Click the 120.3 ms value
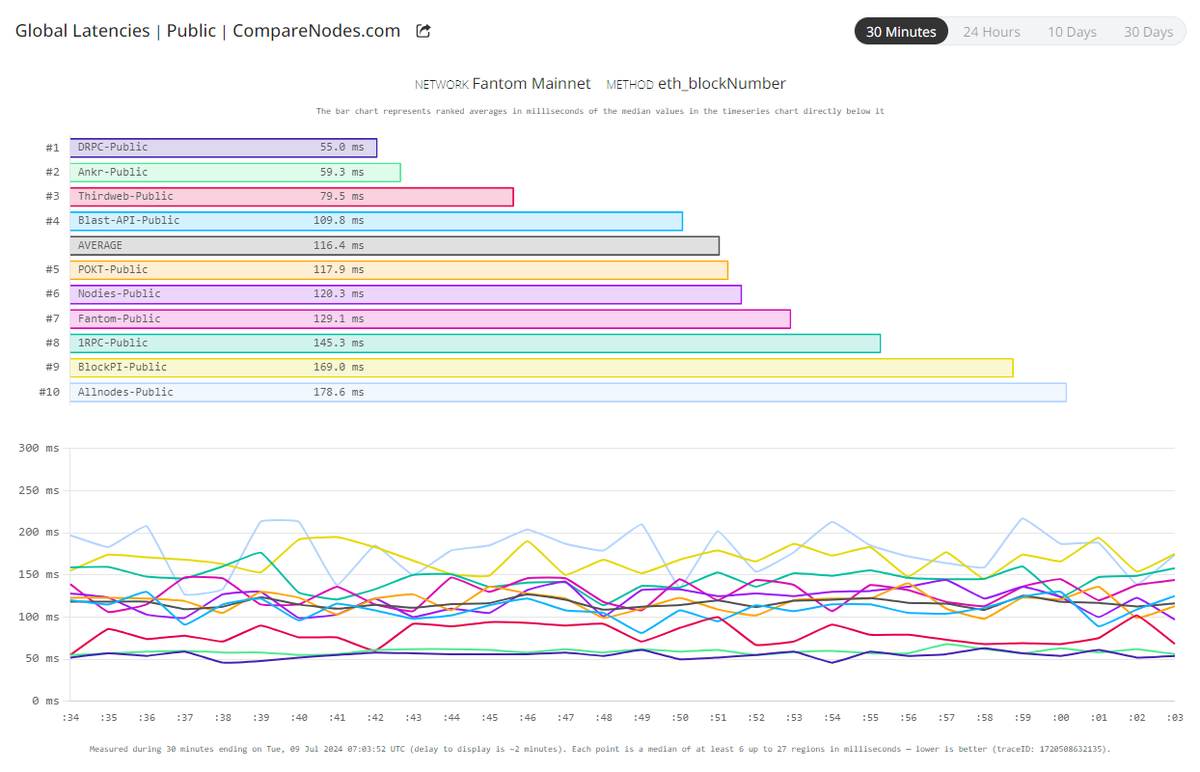 [339, 294]
